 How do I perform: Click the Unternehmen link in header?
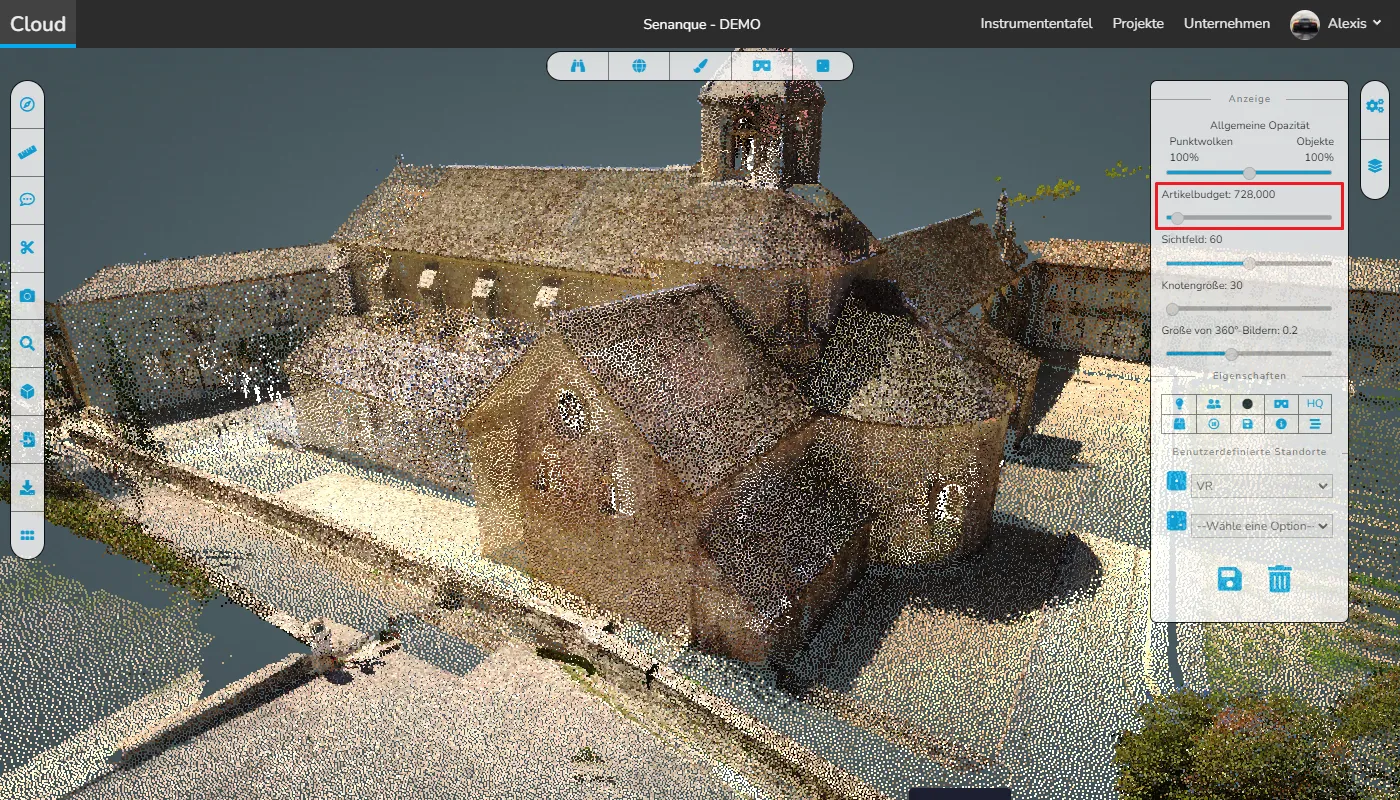tap(1227, 24)
